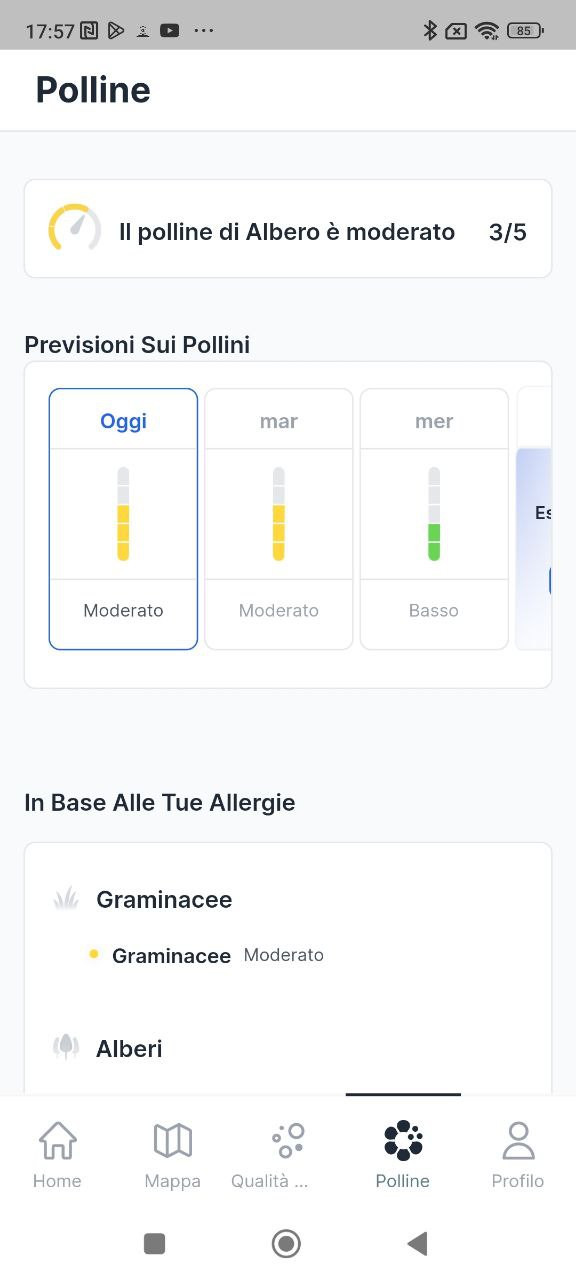The width and height of the screenshot is (576, 1280).
Task: Tap the Graminacee grass icon
Action: pyautogui.click(x=66, y=898)
